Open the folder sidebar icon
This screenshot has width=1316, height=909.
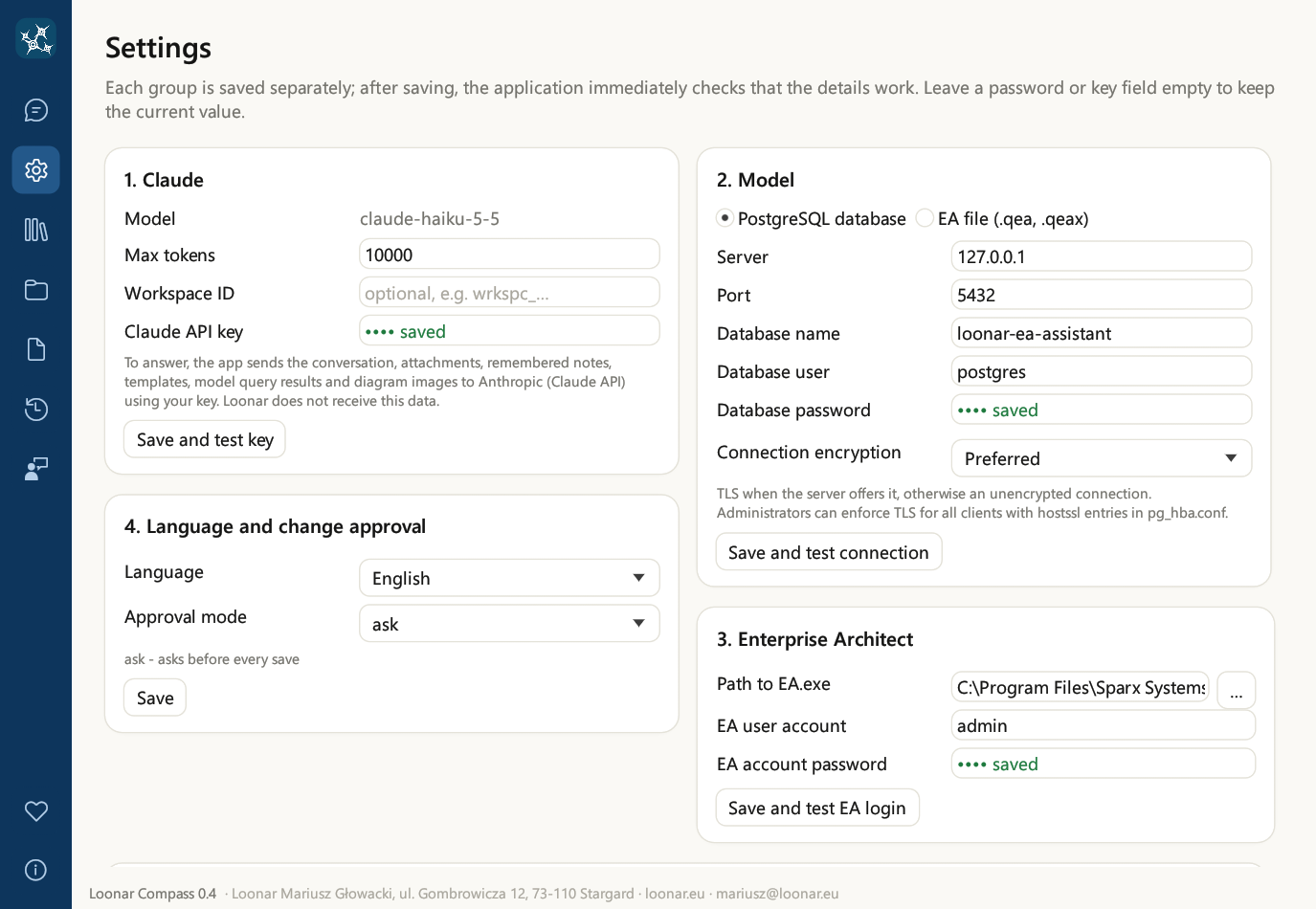click(35, 290)
